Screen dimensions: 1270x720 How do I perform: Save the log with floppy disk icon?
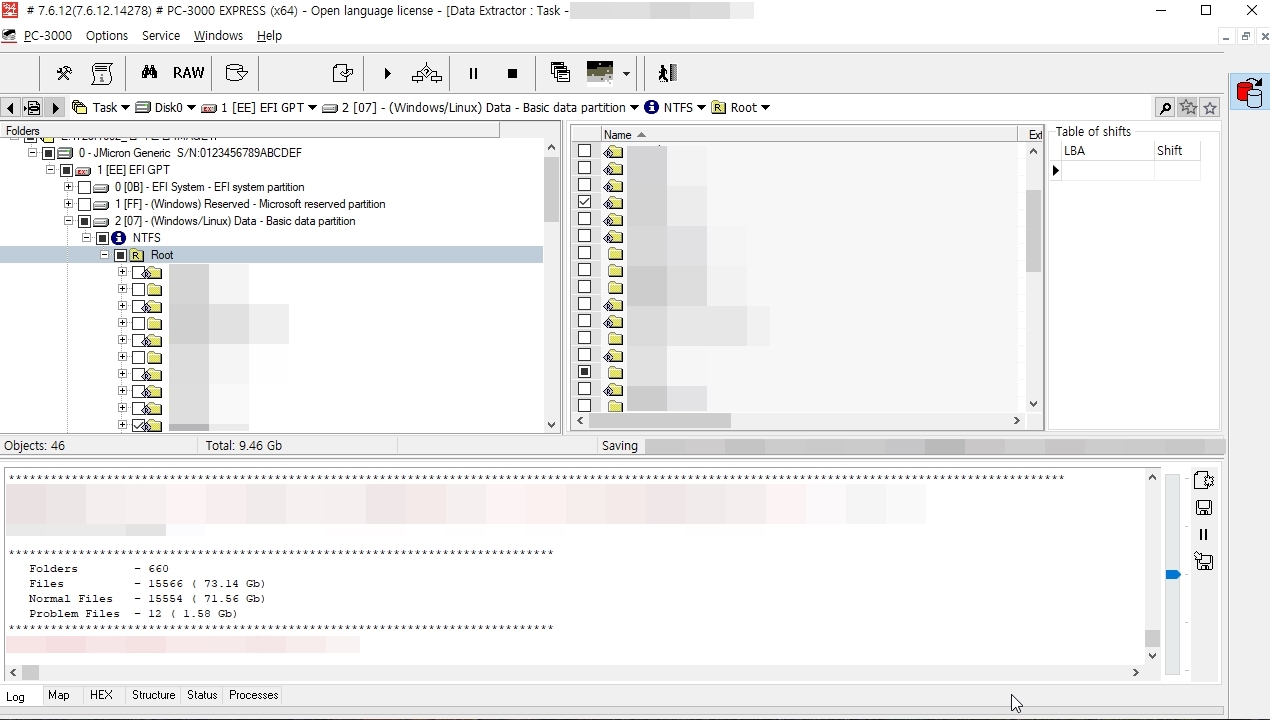pos(1204,508)
